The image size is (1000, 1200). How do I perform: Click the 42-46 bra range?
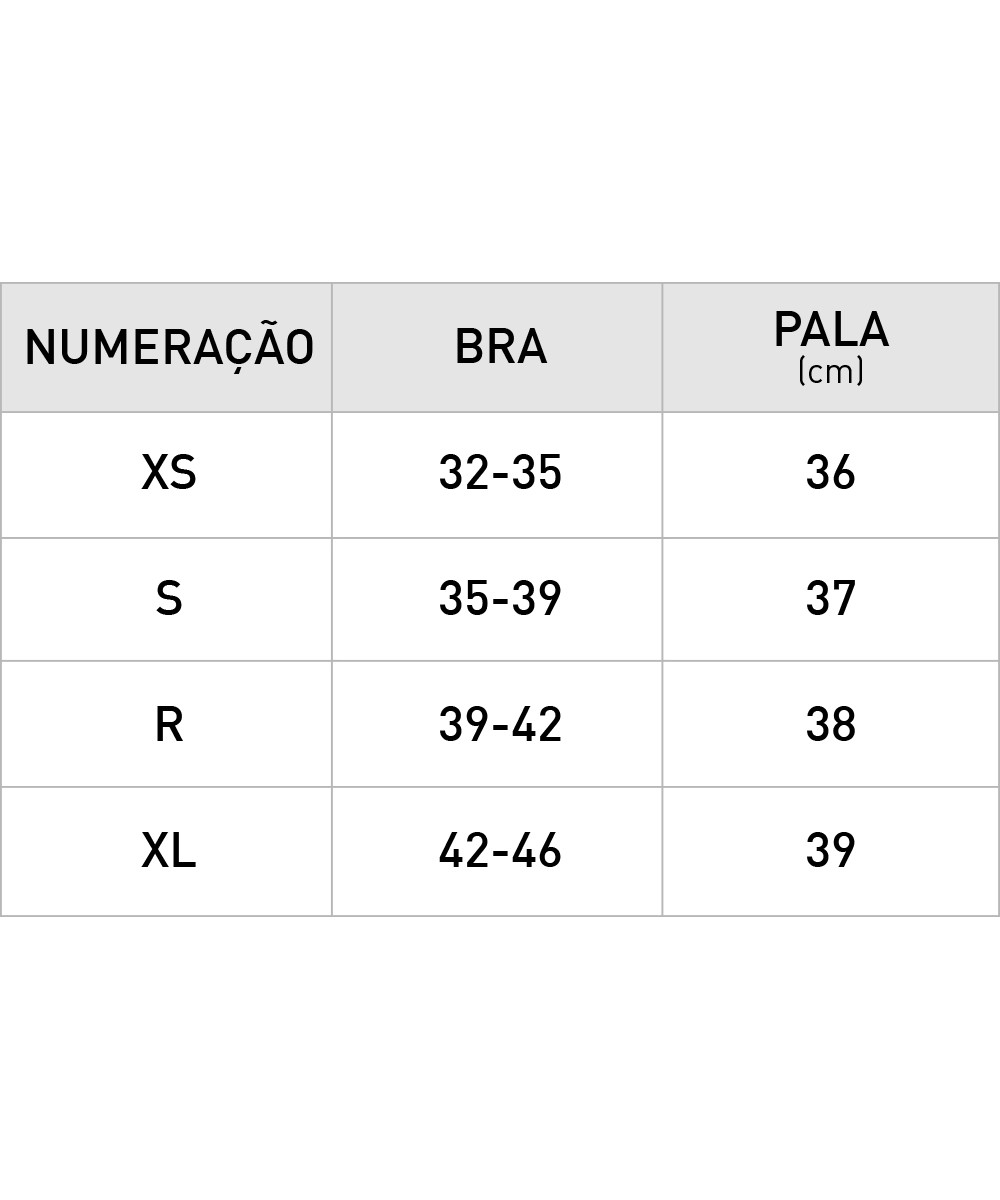pyautogui.click(x=500, y=851)
